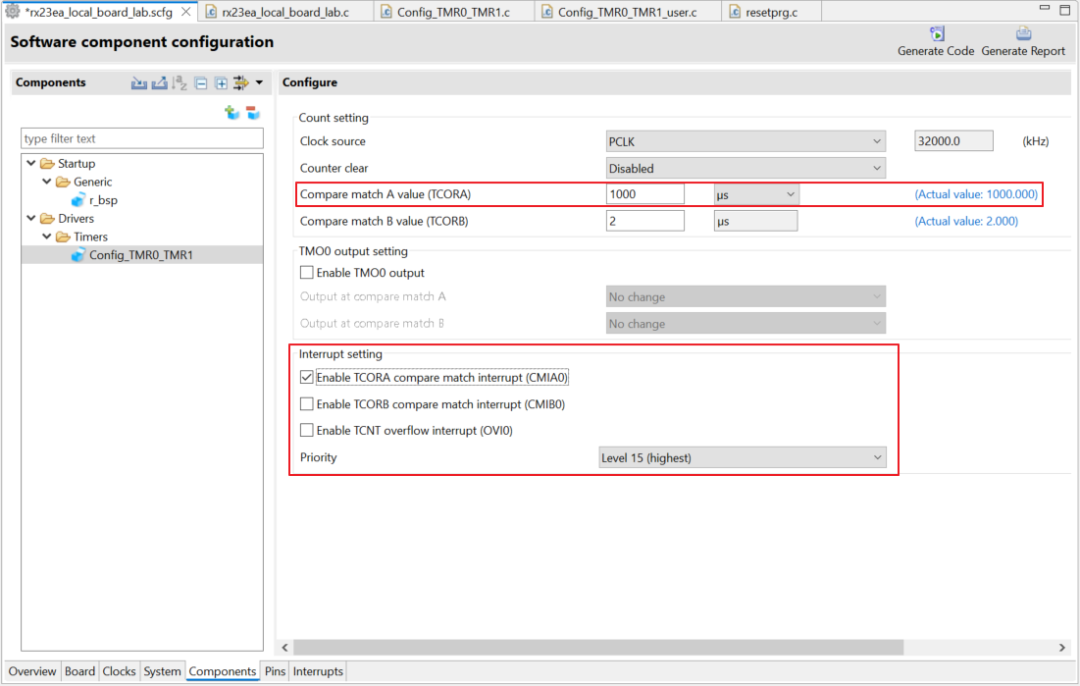Click the 'TMO0 output setting' group label

(x=353, y=251)
